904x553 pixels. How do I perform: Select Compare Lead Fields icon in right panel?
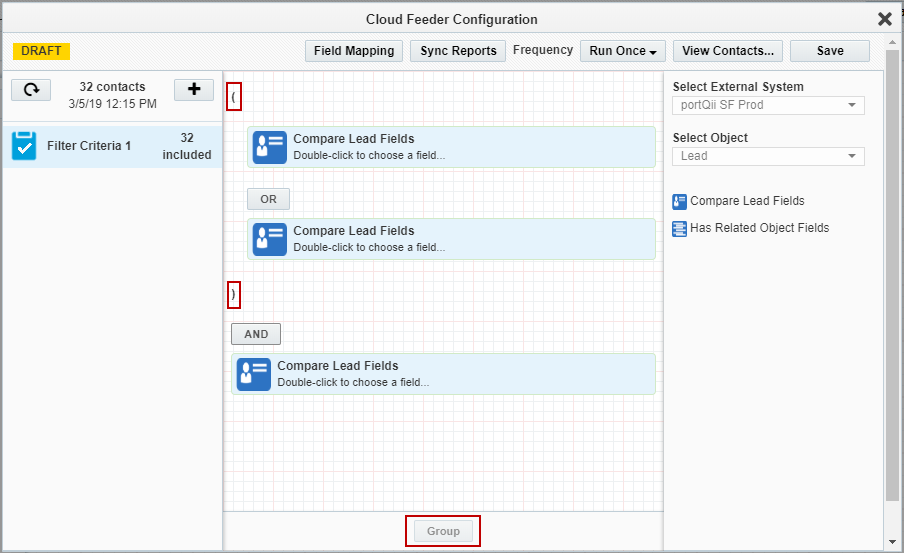(x=680, y=201)
